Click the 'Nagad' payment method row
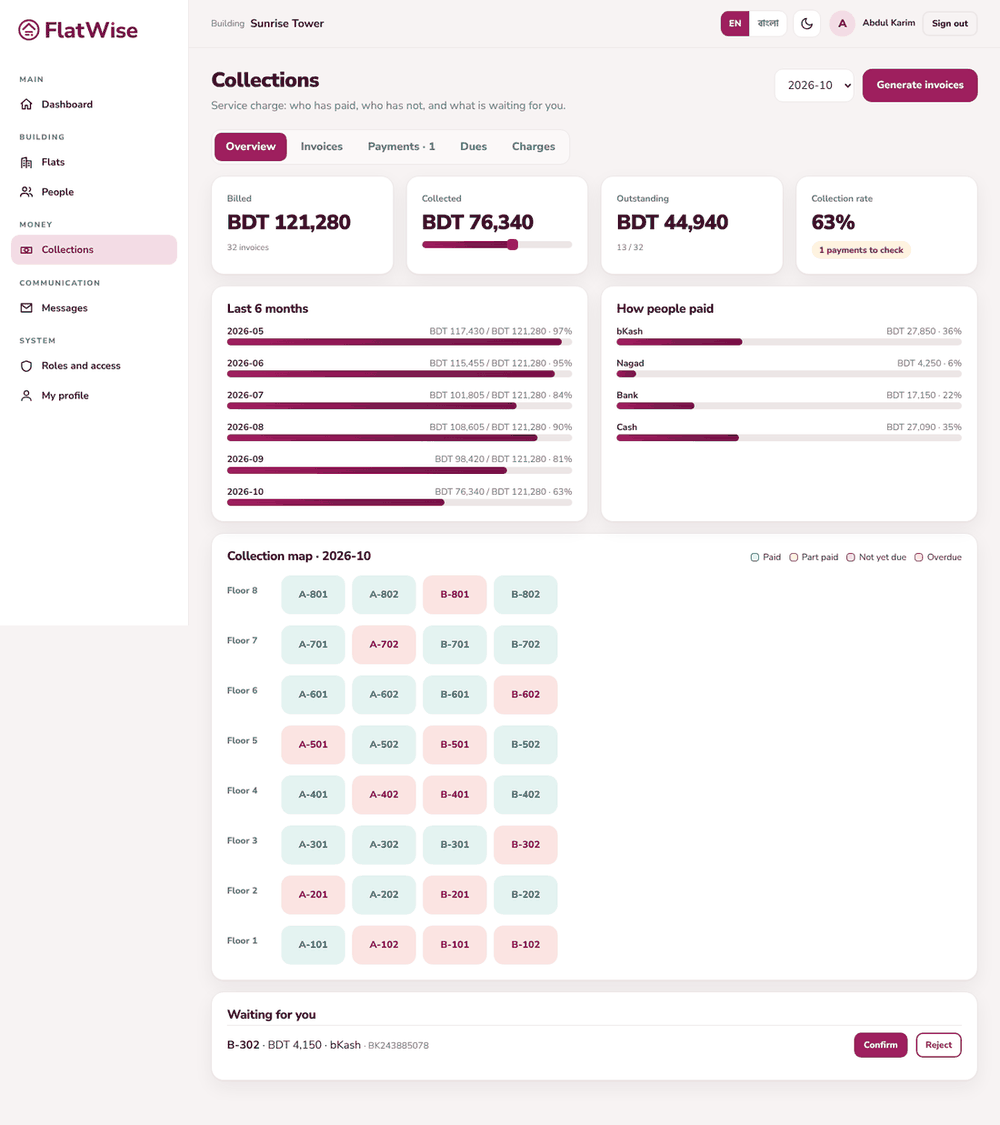 click(x=789, y=368)
